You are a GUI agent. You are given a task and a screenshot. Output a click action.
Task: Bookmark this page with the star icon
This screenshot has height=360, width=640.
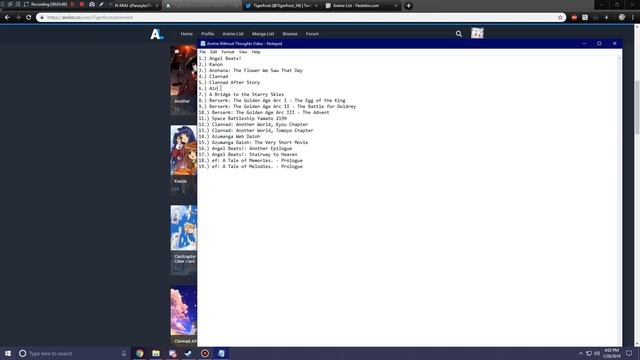pyautogui.click(x=560, y=18)
